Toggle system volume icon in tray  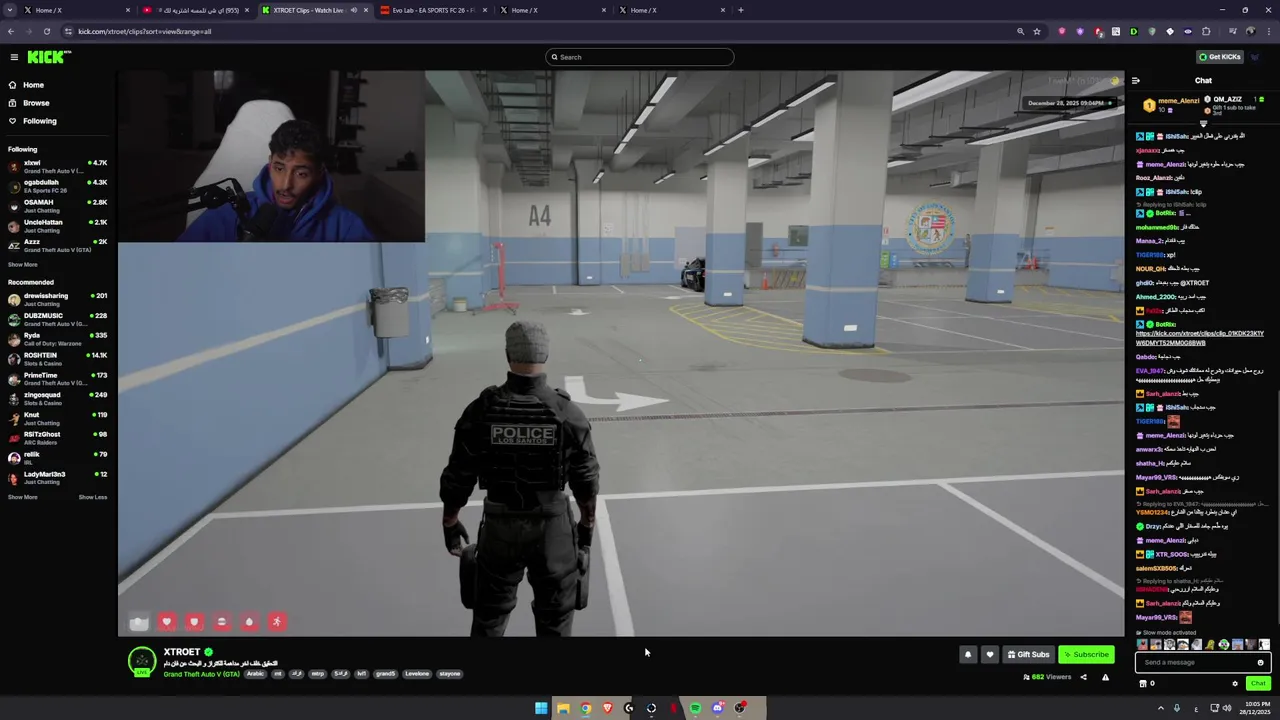pos(1227,708)
